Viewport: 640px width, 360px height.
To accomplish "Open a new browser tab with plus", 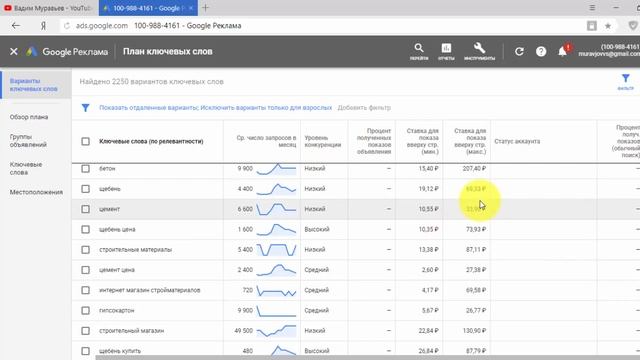I will click(205, 8).
